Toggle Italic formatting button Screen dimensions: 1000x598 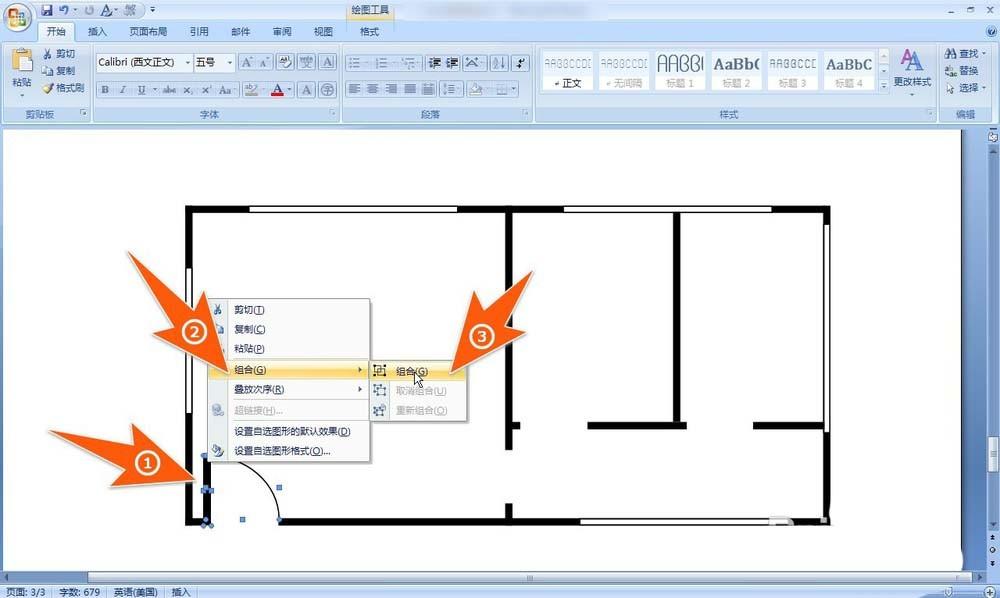point(123,90)
